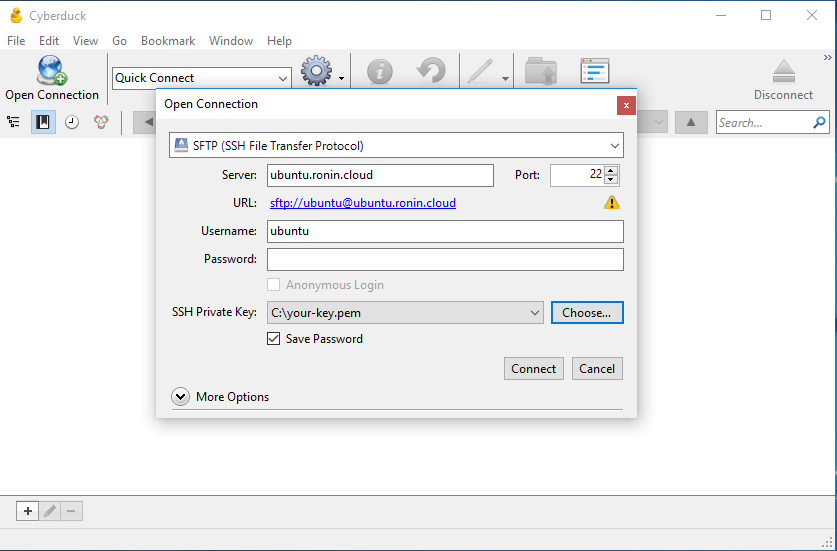Click the back navigation arrow
Image resolution: width=837 pixels, height=551 pixels.
[148, 122]
